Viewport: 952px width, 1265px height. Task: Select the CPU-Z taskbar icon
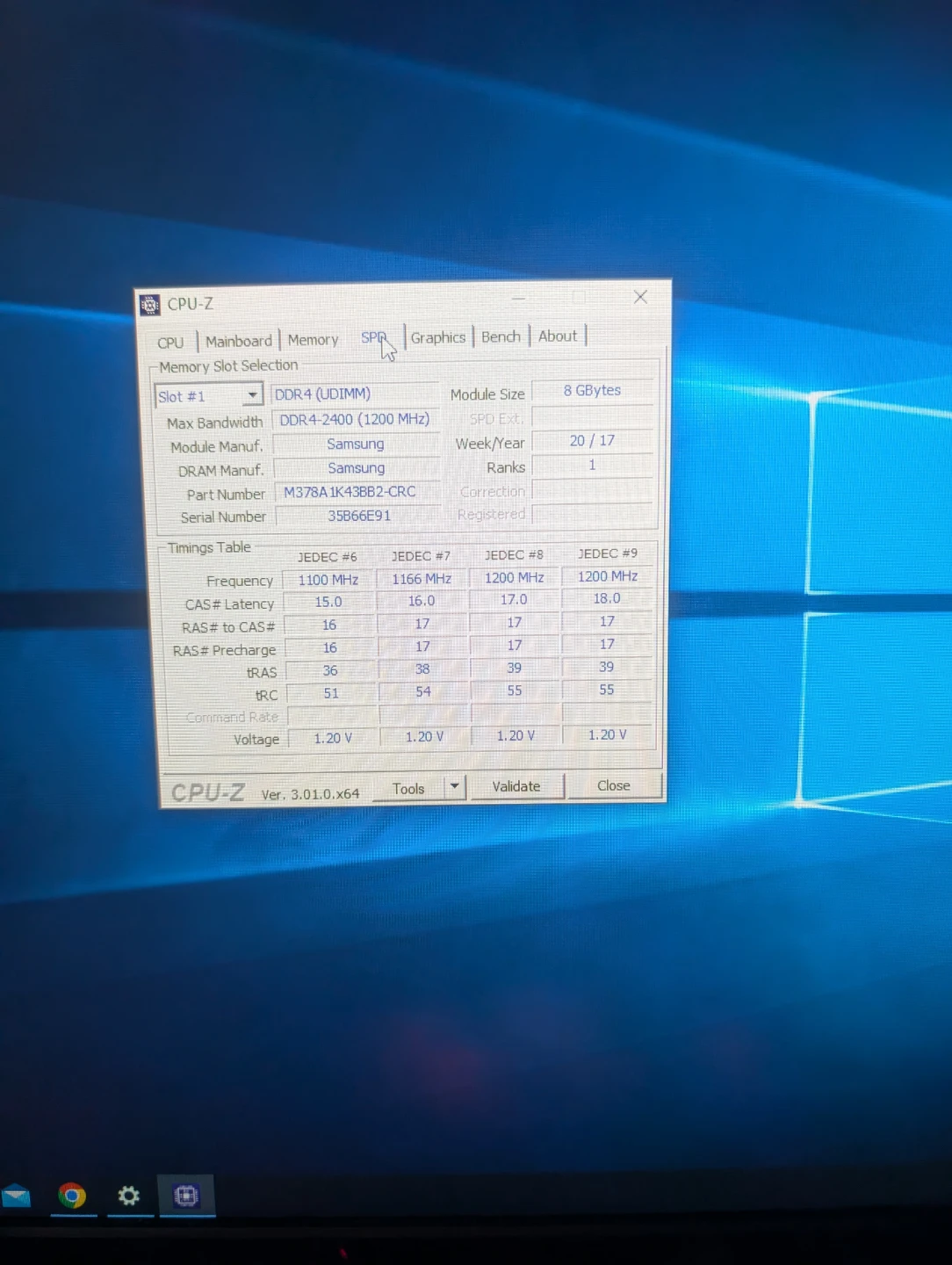coord(186,1196)
